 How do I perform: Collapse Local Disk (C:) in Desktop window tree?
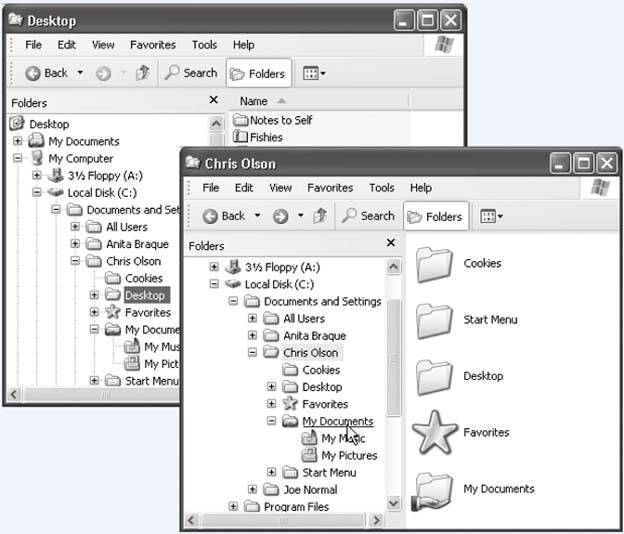[x=37, y=192]
